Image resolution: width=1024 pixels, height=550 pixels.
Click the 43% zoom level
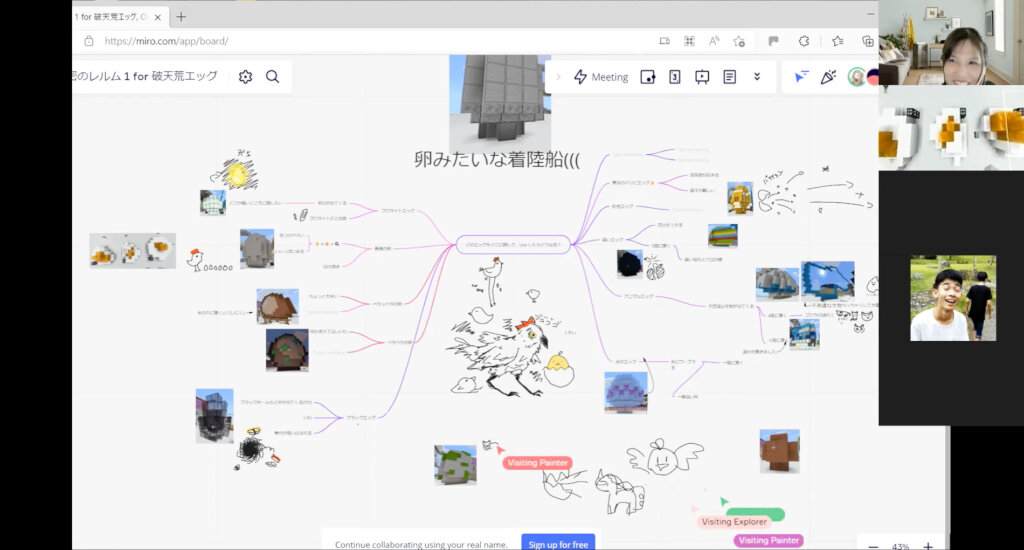tap(900, 547)
